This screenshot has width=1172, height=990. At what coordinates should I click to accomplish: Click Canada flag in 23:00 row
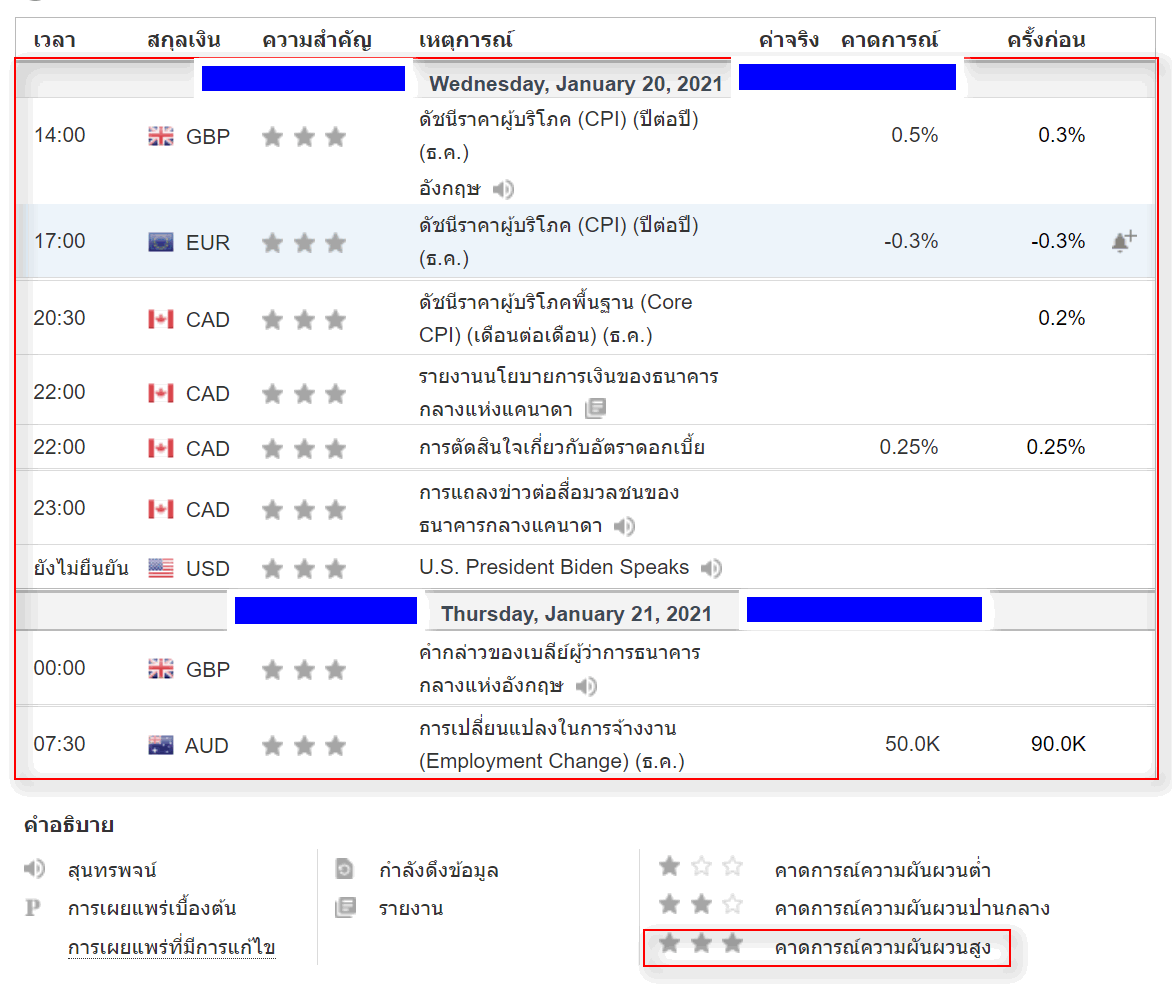161,509
